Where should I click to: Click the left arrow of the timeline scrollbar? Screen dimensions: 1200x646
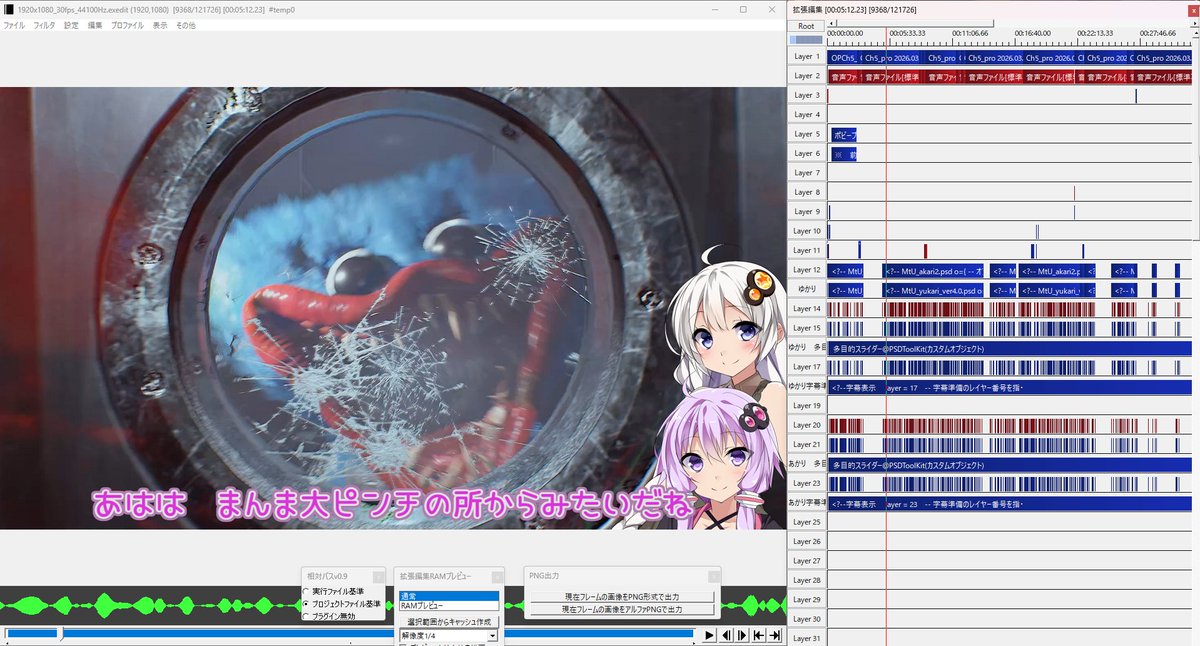[x=832, y=22]
